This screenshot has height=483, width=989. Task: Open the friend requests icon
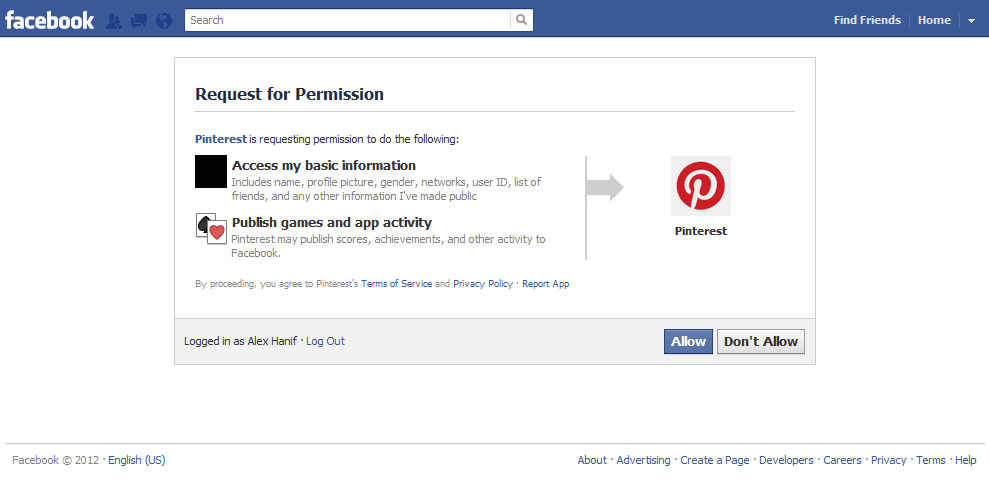coord(114,20)
